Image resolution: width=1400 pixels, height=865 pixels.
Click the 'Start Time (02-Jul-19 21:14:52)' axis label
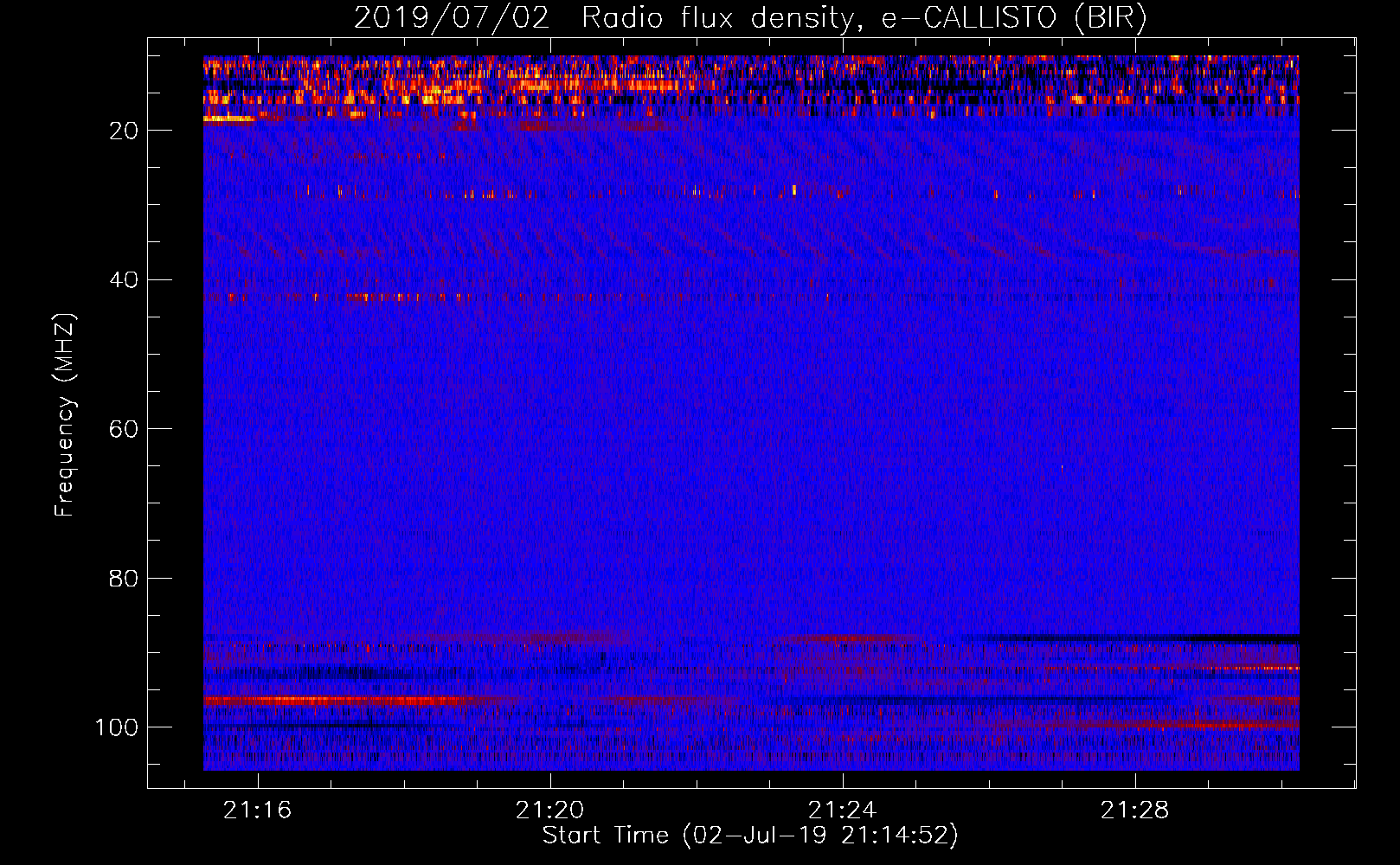coord(750,836)
